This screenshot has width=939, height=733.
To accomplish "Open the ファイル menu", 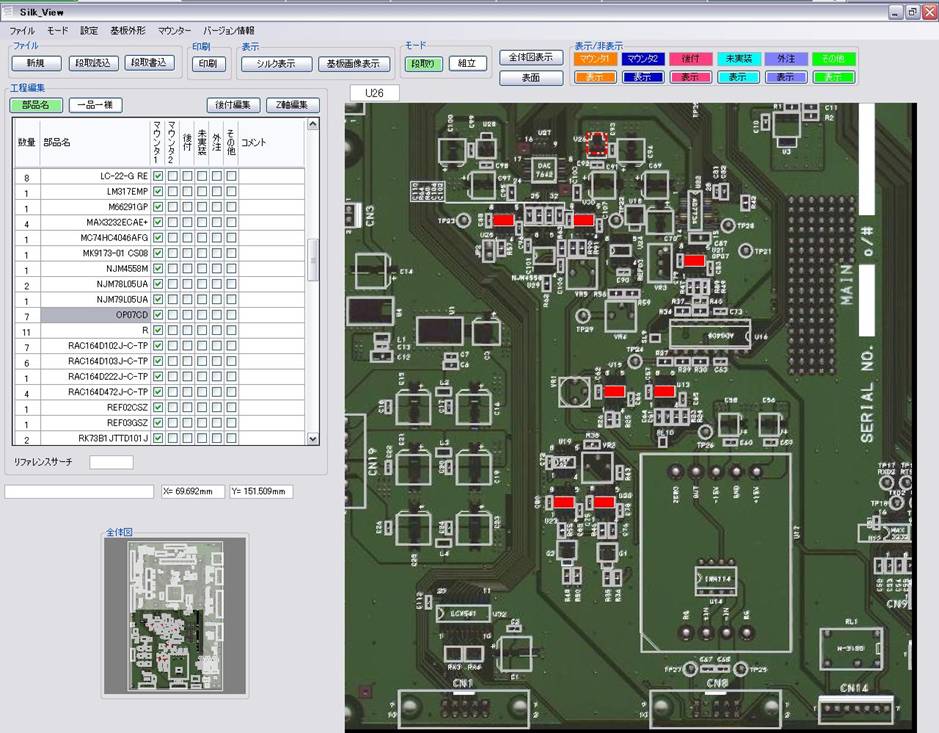I will tap(22, 31).
